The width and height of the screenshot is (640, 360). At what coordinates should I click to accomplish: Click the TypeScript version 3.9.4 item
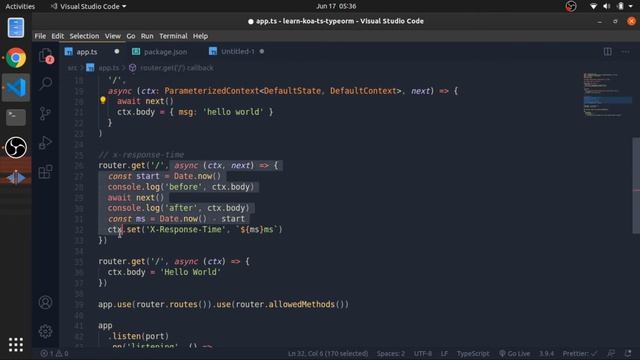point(547,353)
